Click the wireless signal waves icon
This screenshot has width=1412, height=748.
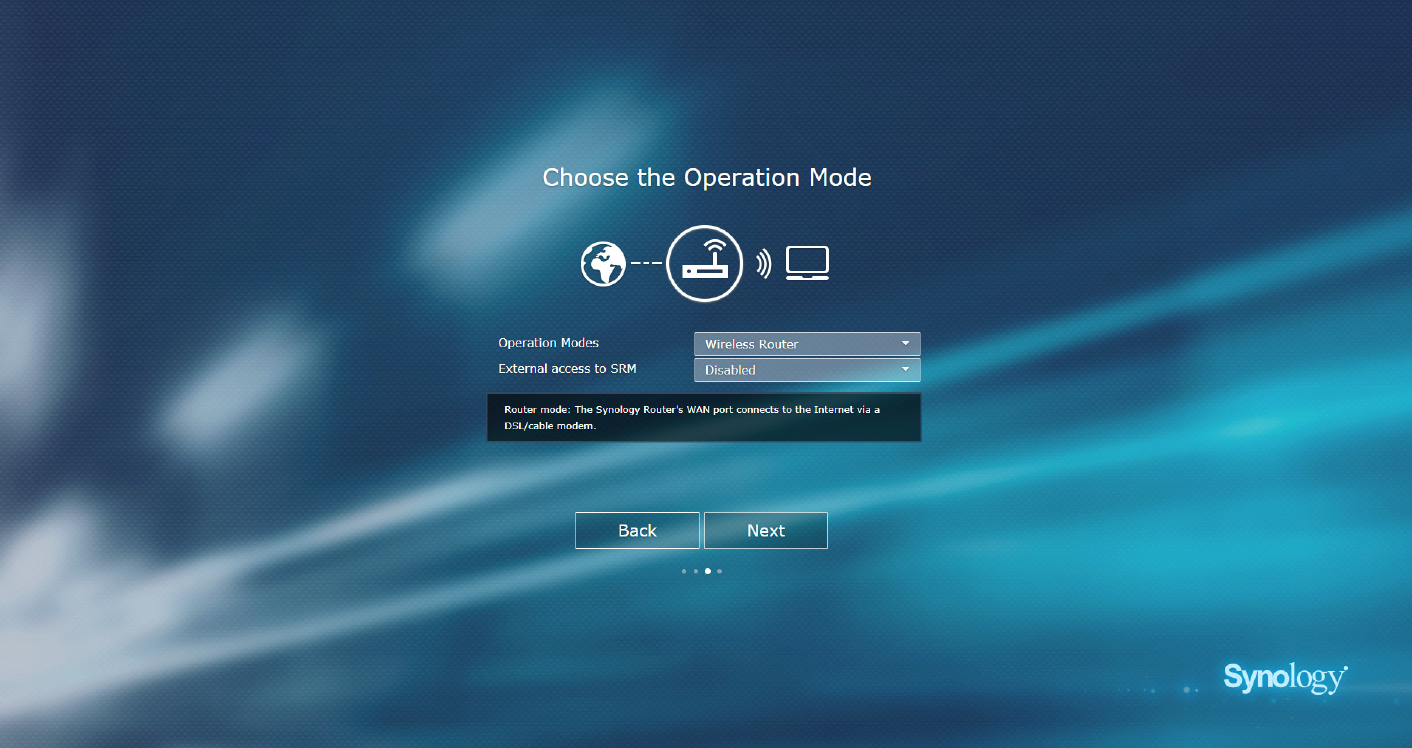point(764,264)
